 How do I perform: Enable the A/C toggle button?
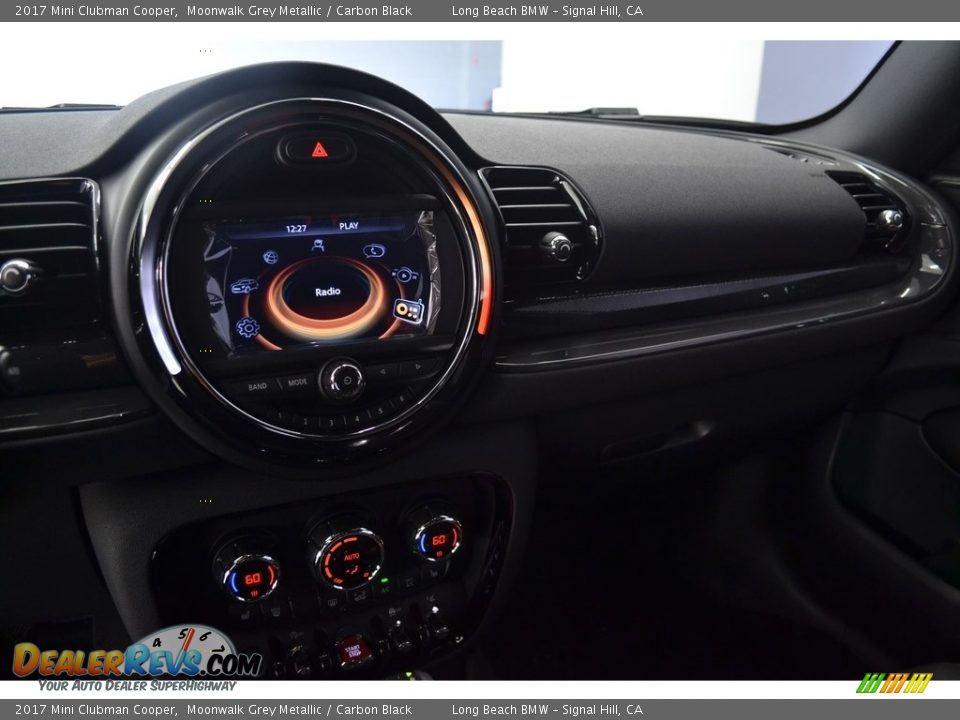click(383, 588)
